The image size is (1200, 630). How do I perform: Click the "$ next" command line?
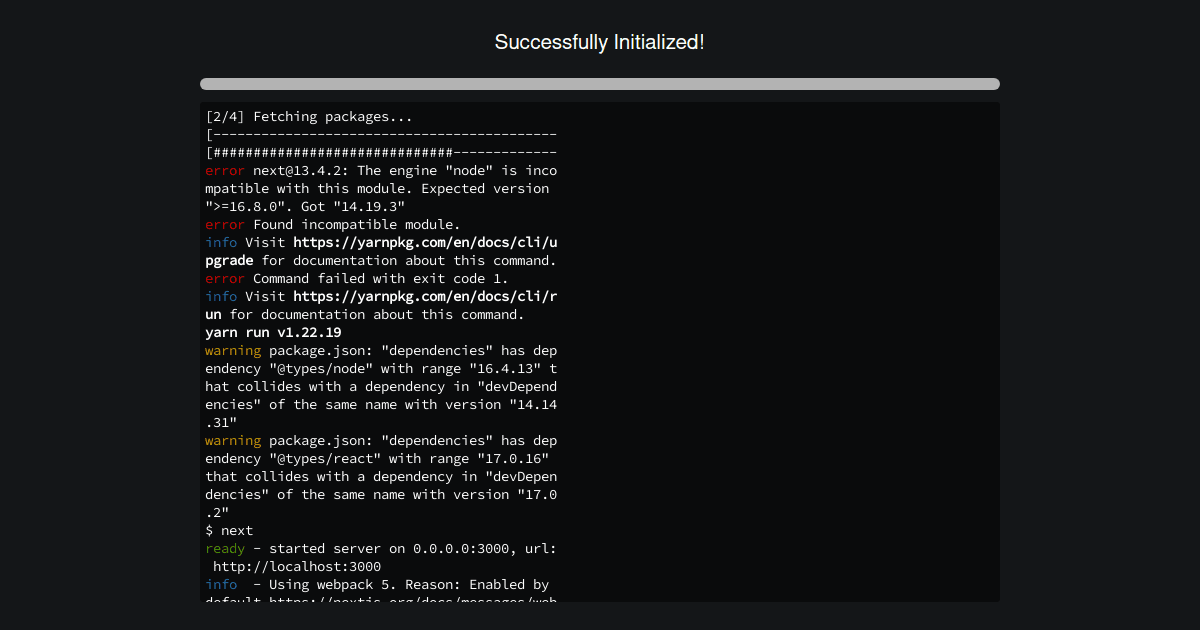click(229, 531)
